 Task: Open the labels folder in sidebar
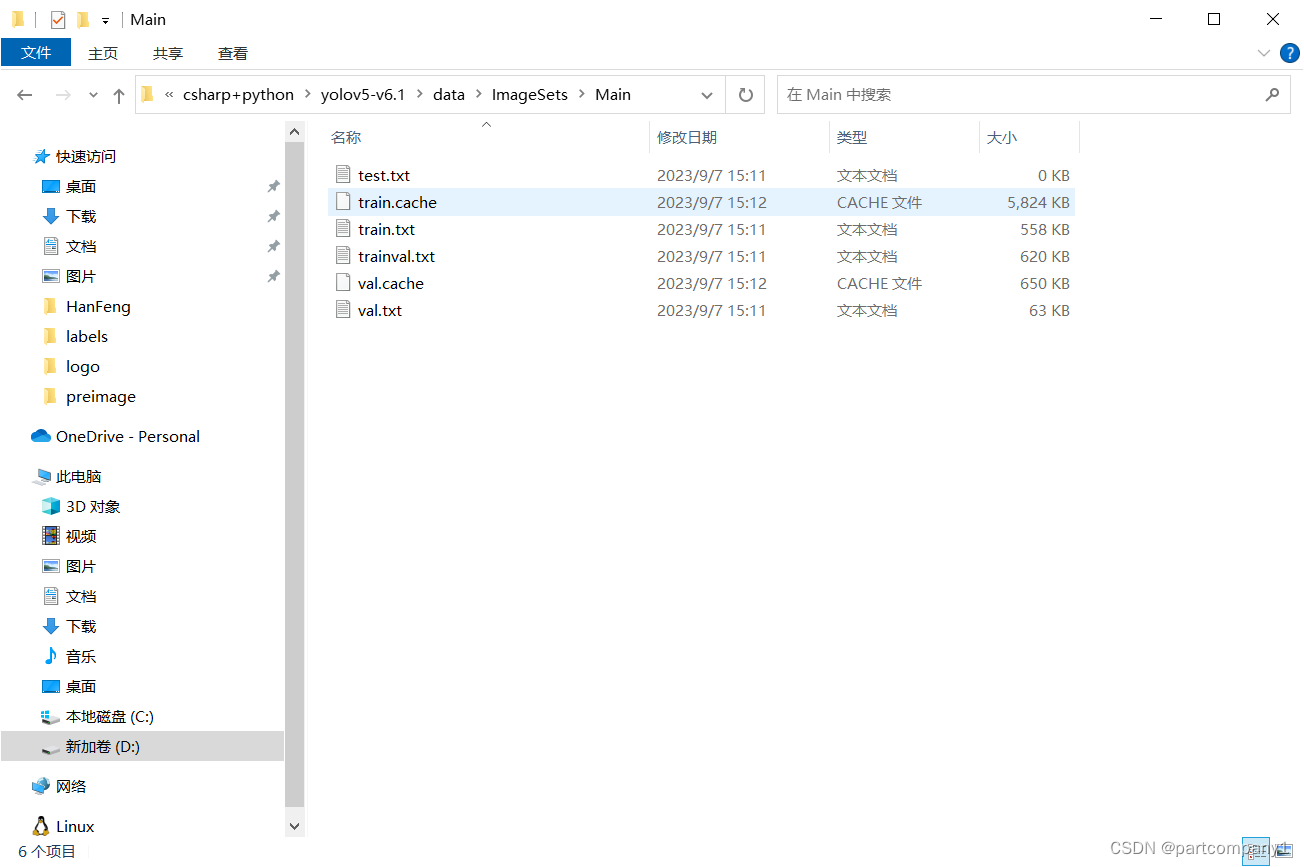tap(87, 336)
